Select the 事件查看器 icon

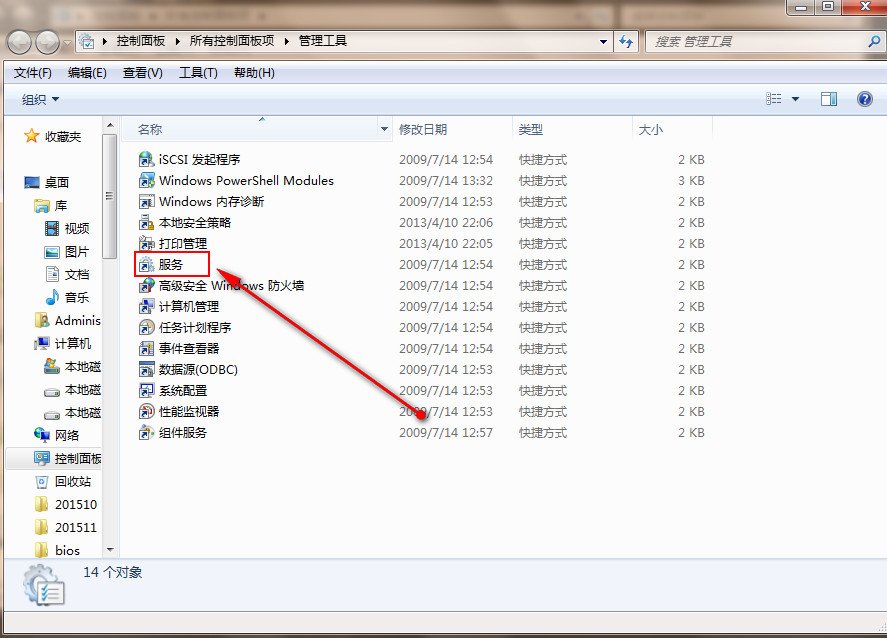point(147,348)
